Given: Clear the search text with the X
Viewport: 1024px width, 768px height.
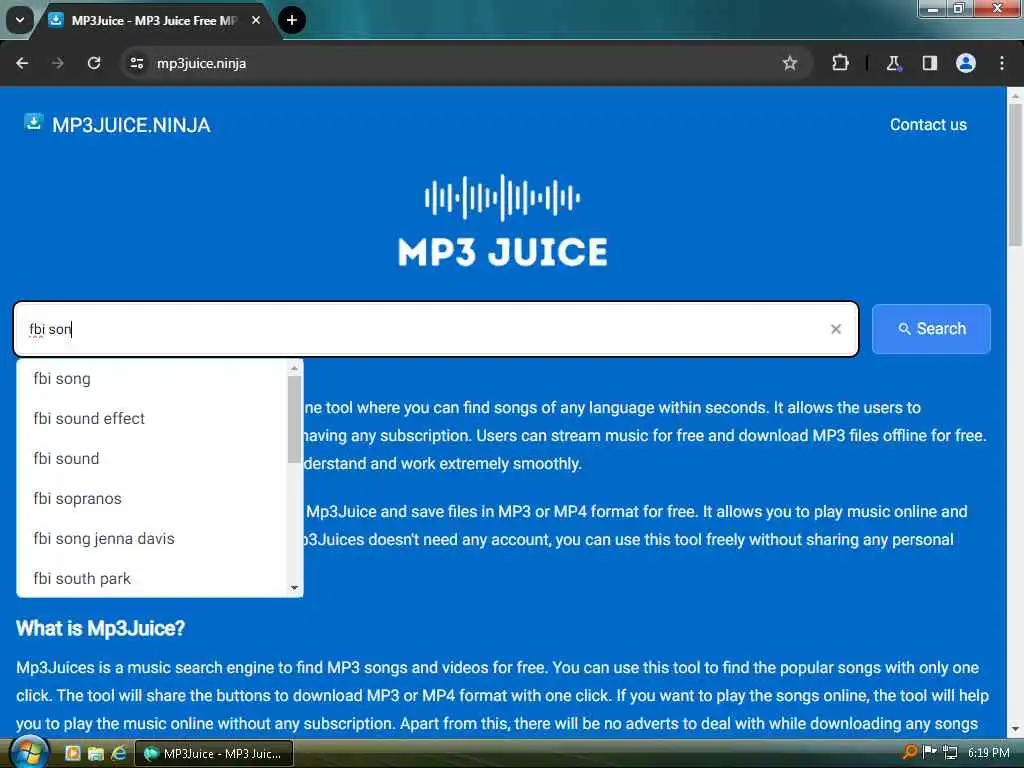Looking at the screenshot, I should 836,329.
